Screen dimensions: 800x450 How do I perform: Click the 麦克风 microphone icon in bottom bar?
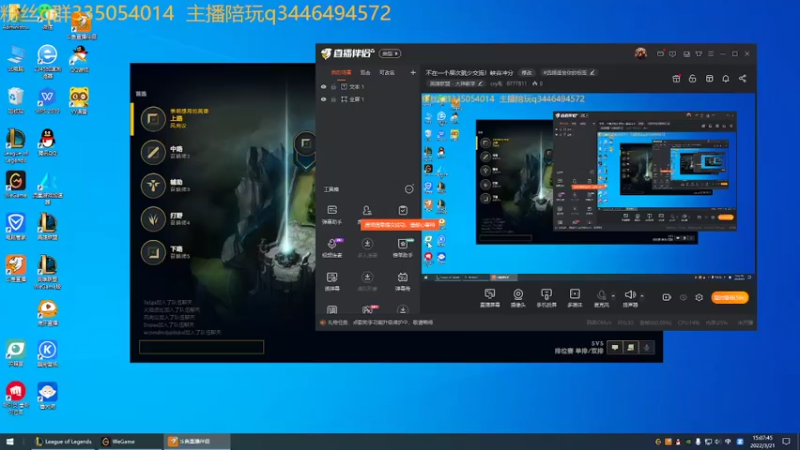602,297
